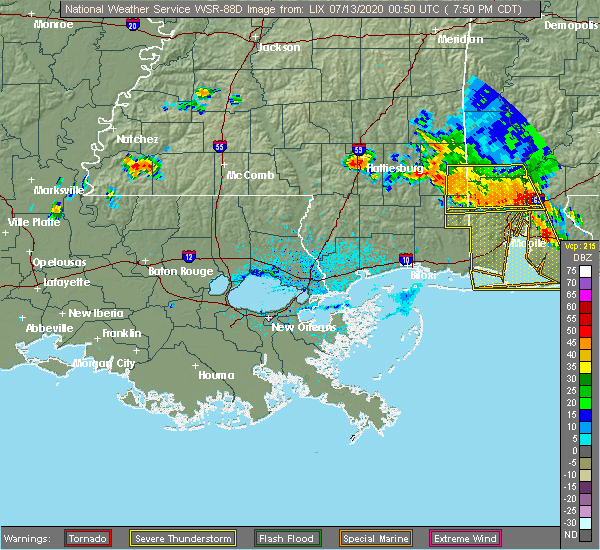Image resolution: width=600 pixels, height=550 pixels.
Task: Click the 20 DBZ light green swatch
Action: [x=585, y=403]
